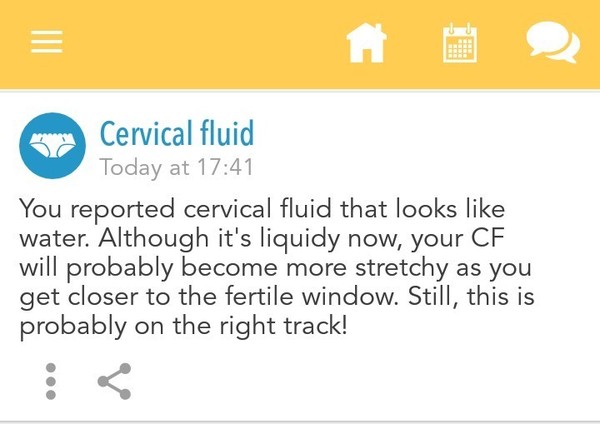Open the calendar view icon

click(460, 42)
